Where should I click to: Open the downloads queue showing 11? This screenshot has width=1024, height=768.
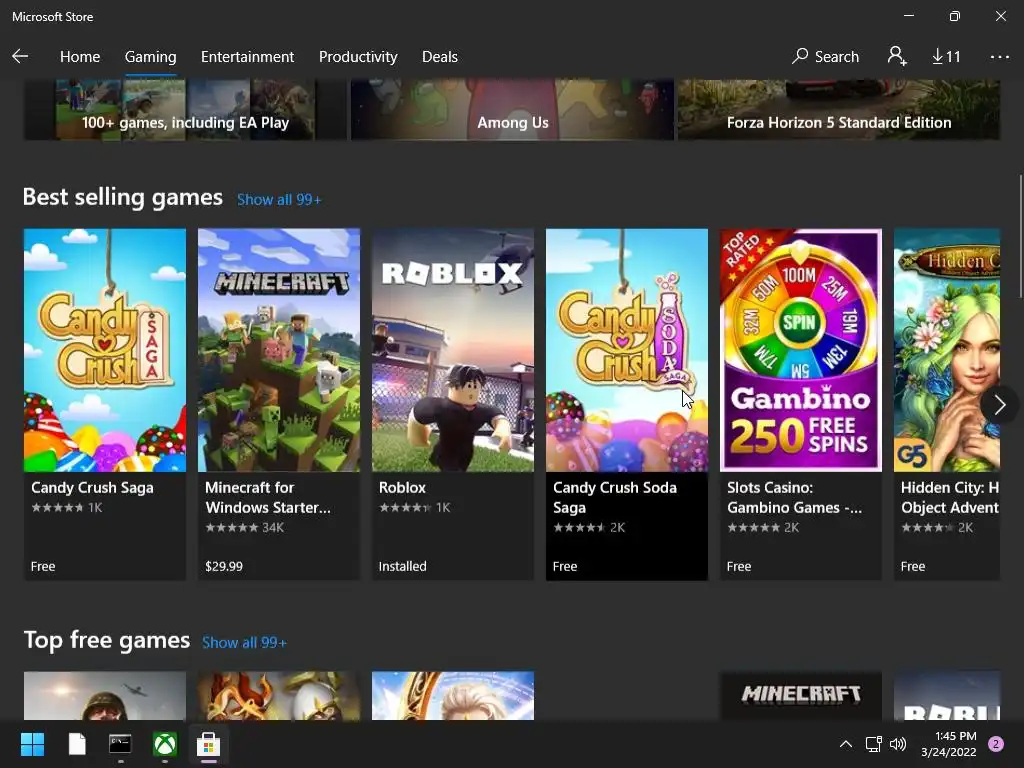(x=946, y=57)
